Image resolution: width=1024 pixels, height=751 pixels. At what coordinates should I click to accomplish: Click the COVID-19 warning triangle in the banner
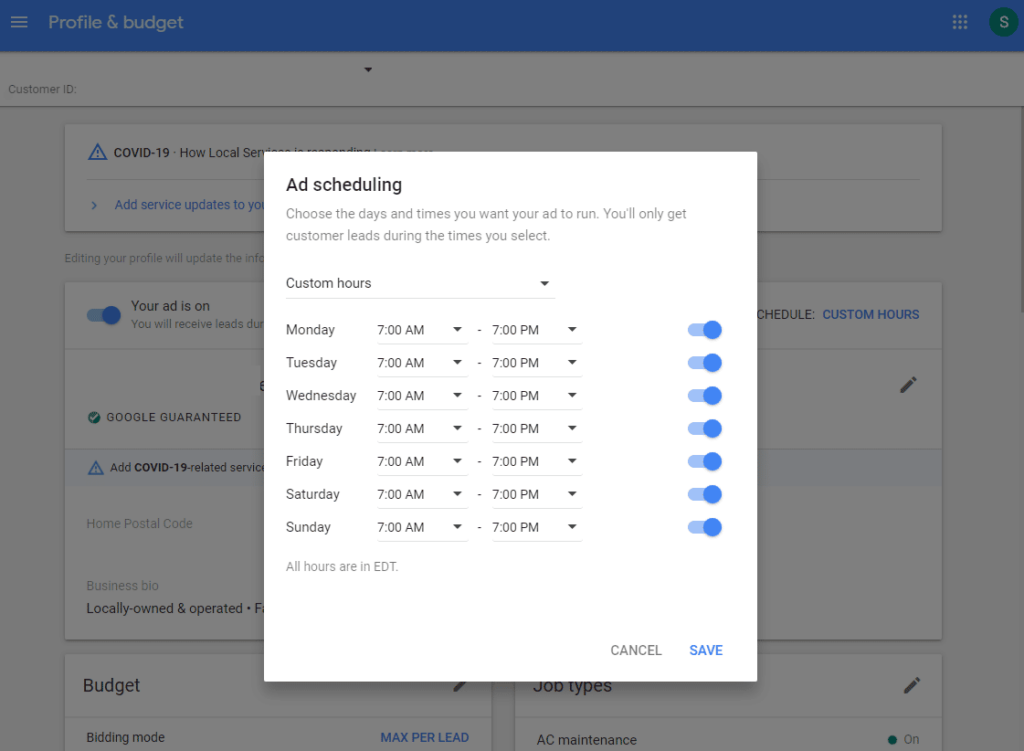97,151
